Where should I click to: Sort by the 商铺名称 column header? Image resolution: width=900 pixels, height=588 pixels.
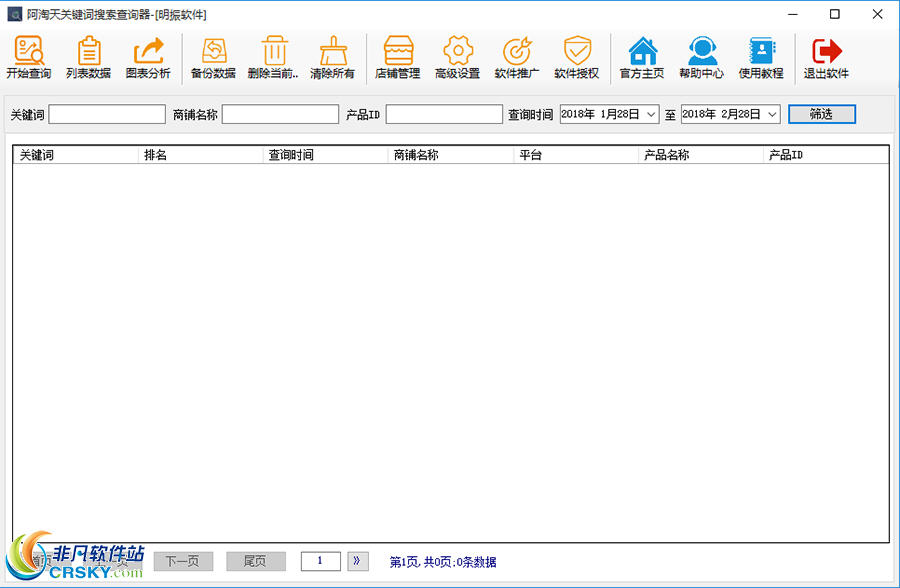(451, 155)
